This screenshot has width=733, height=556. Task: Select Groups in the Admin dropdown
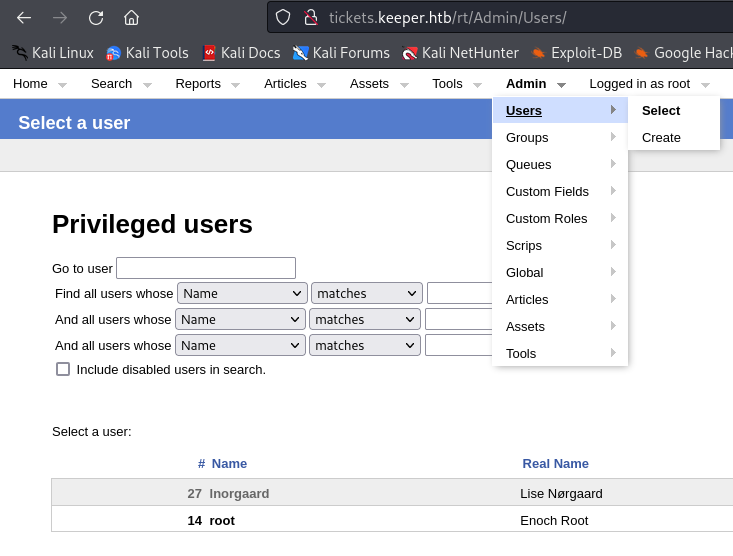click(x=560, y=137)
